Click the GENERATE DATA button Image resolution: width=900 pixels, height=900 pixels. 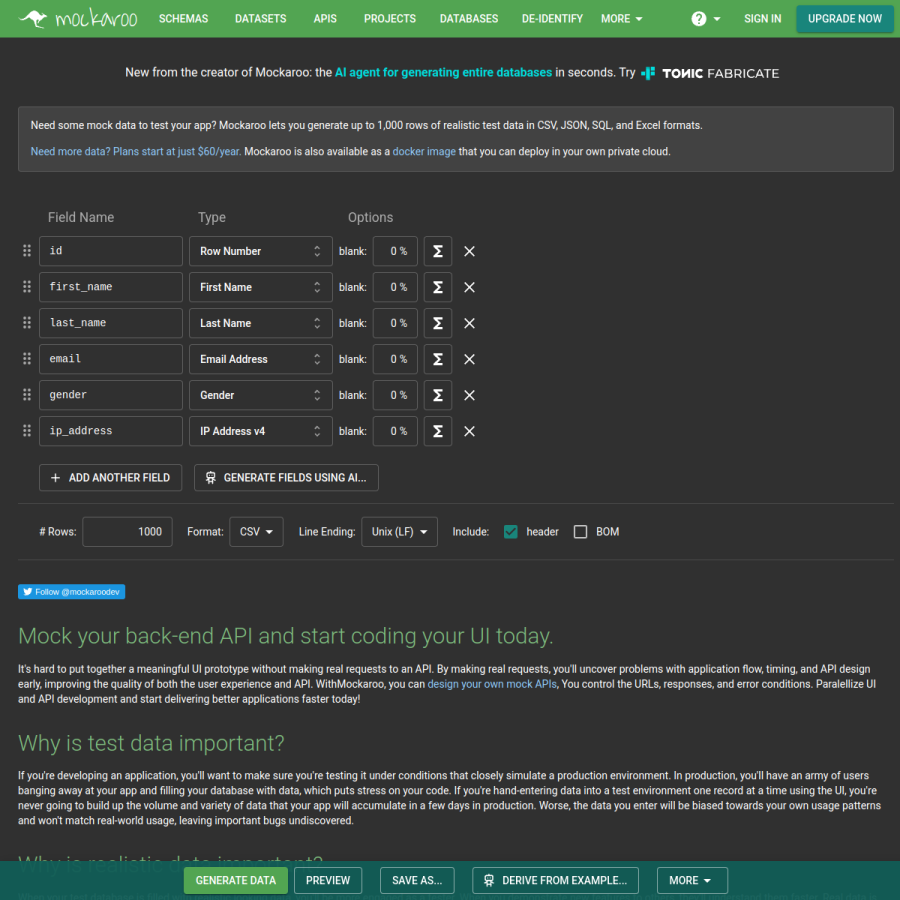235,880
